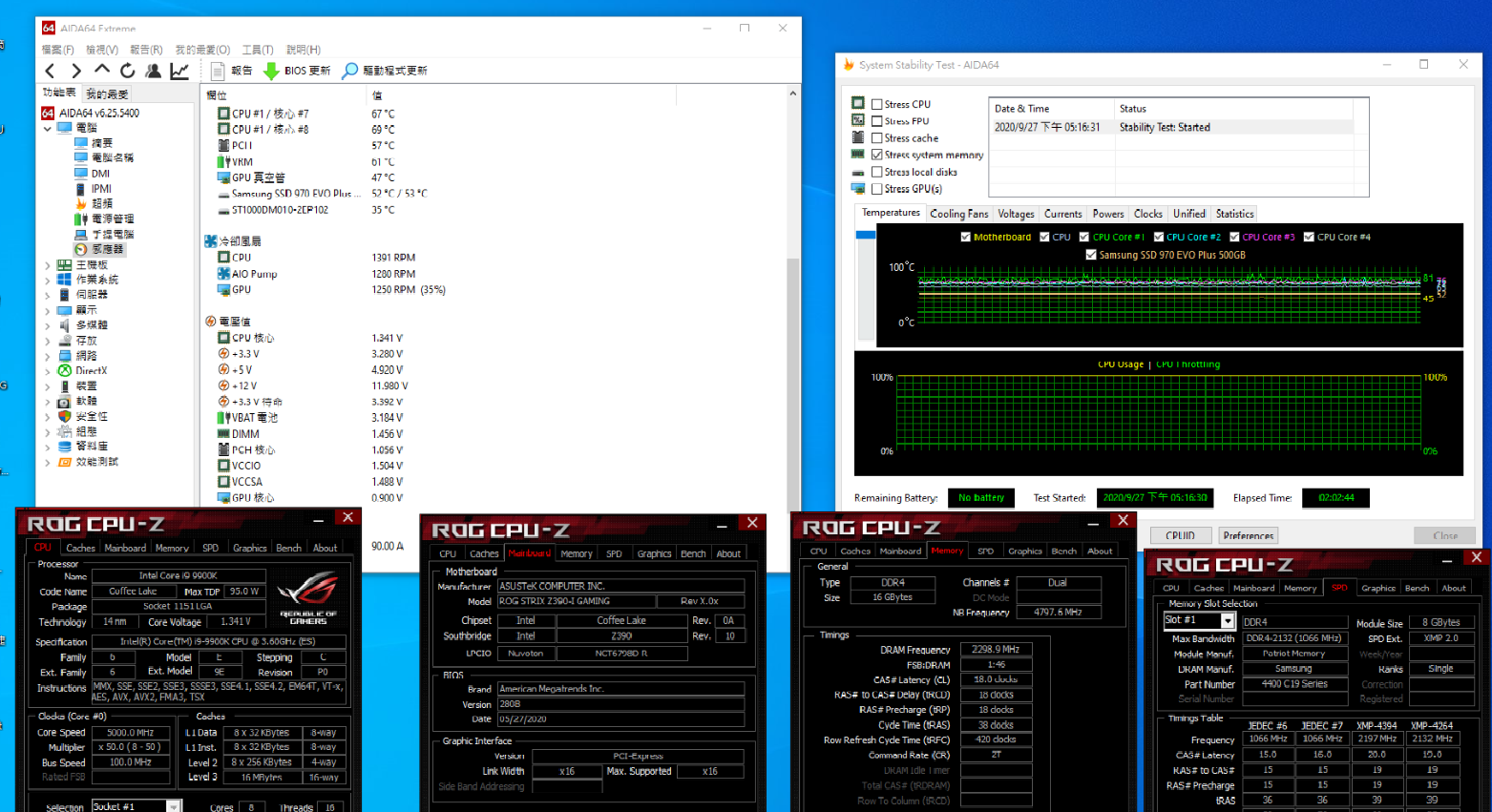Select 電源管理 battery icon in tree
This screenshot has width=1492, height=812.
click(x=81, y=219)
